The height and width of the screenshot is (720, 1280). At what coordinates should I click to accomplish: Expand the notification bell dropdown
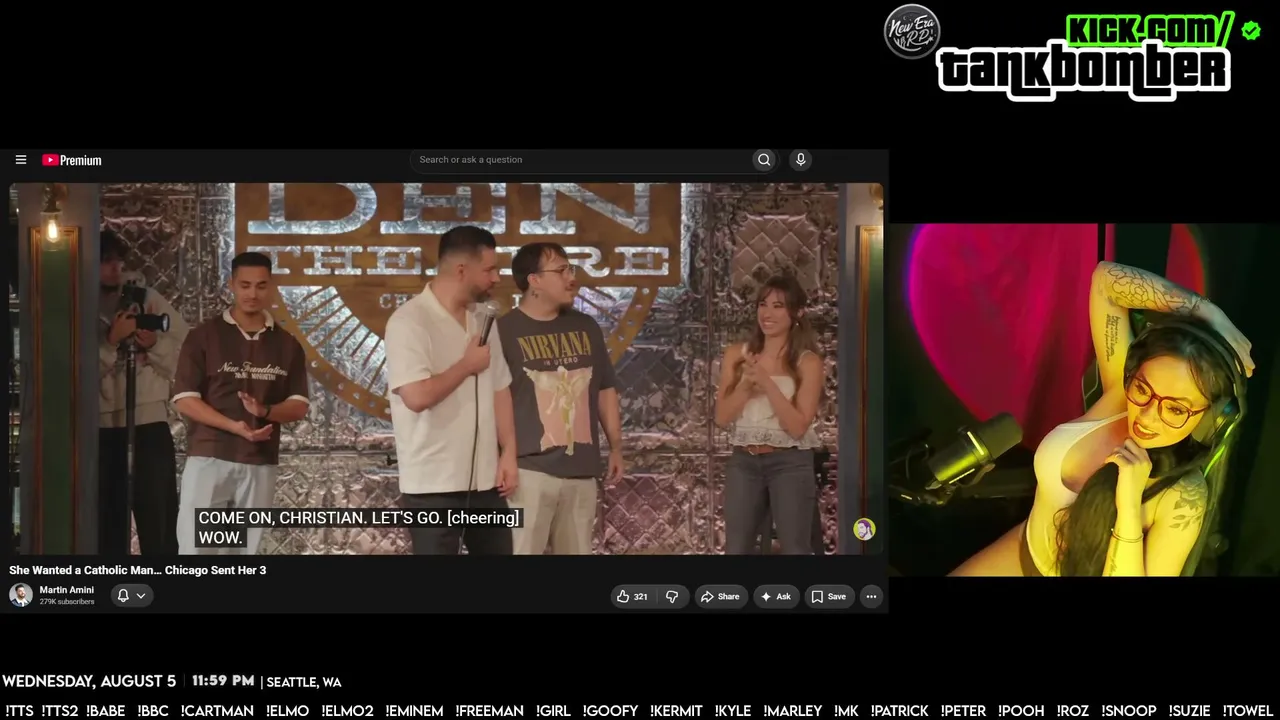click(x=131, y=596)
